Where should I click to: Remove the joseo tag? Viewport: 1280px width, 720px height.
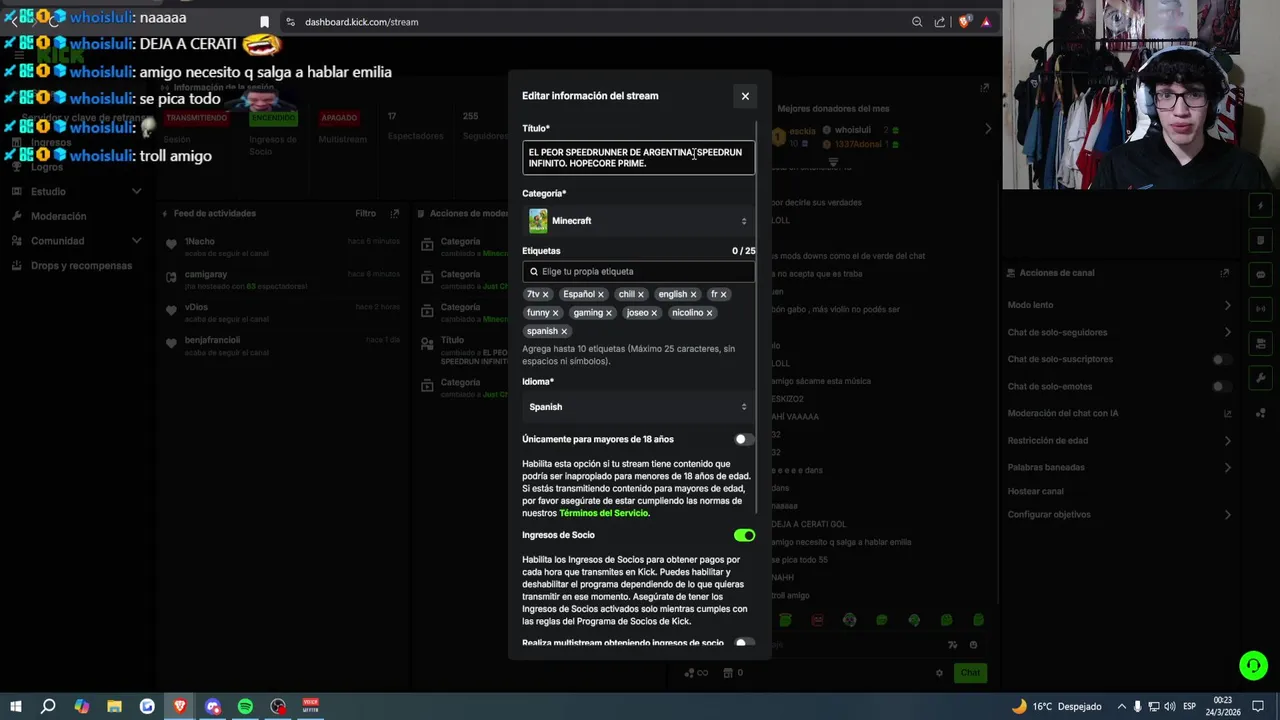[654, 313]
